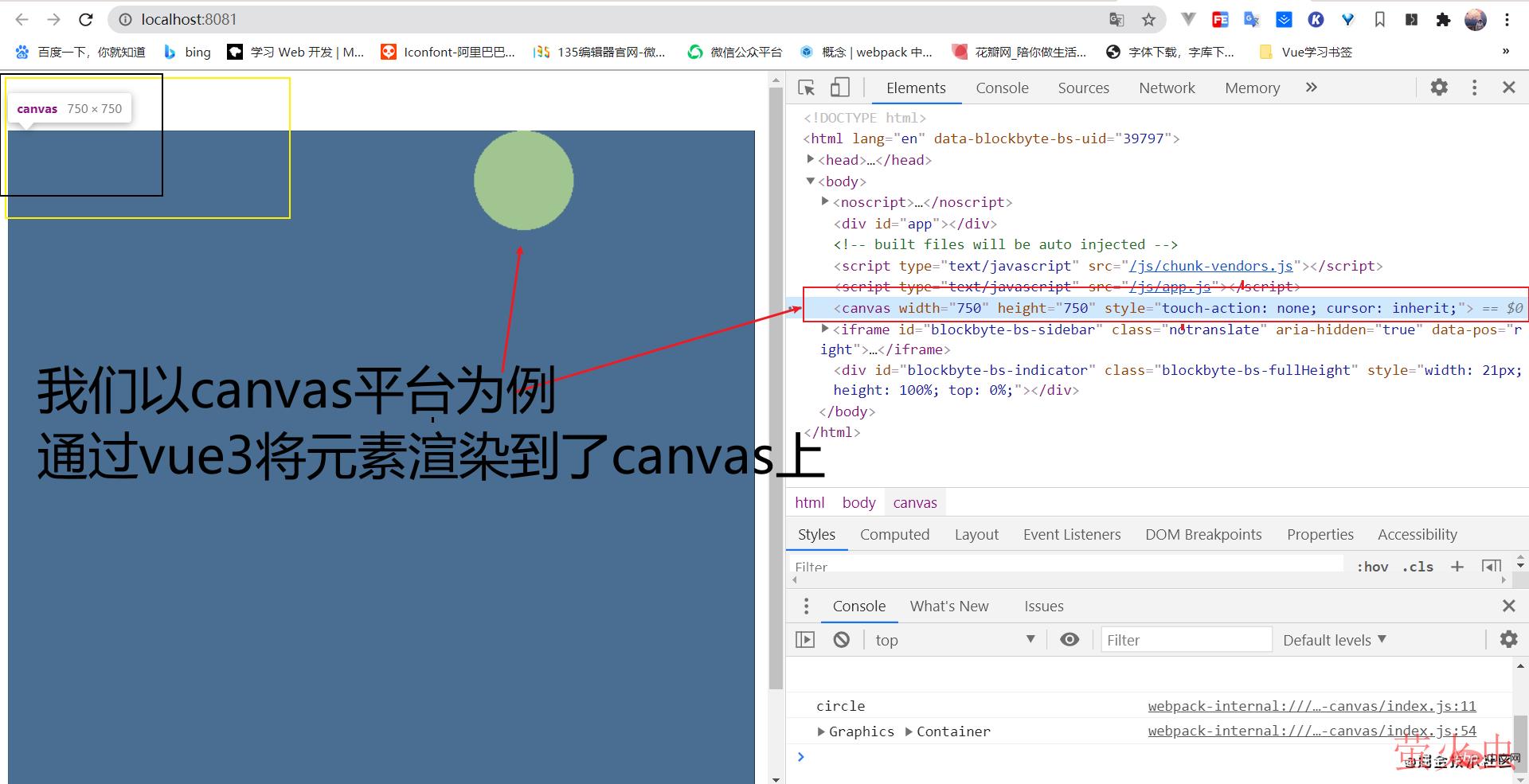The width and height of the screenshot is (1529, 784).
Task: Click the inspect element picker icon
Action: pyautogui.click(x=806, y=88)
